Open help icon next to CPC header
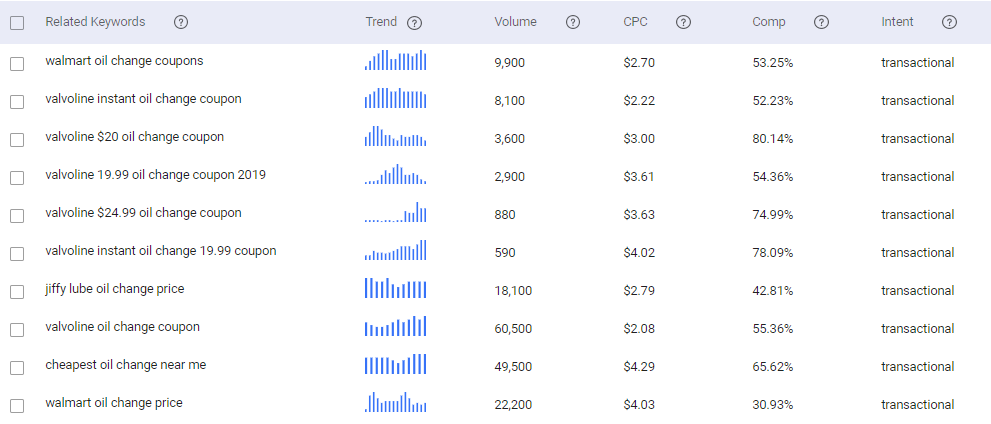This screenshot has width=991, height=424. click(683, 22)
